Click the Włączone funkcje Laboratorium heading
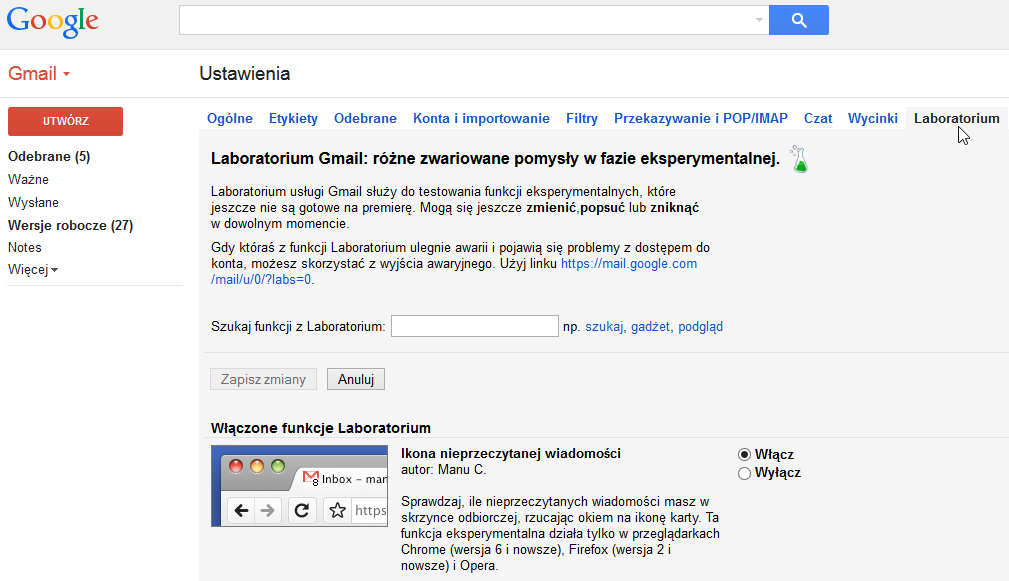The image size is (1009, 581). point(320,428)
